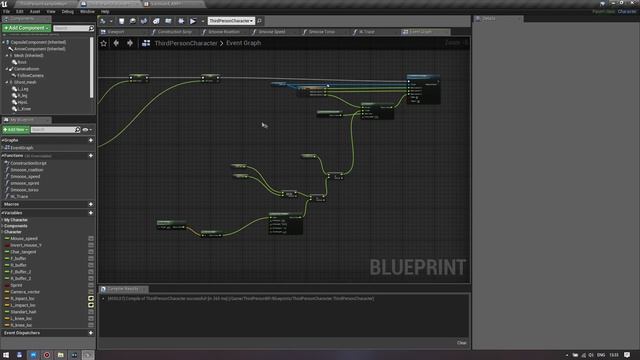Click ThirdPersonCharacter in graph breadcrumb

(186, 43)
